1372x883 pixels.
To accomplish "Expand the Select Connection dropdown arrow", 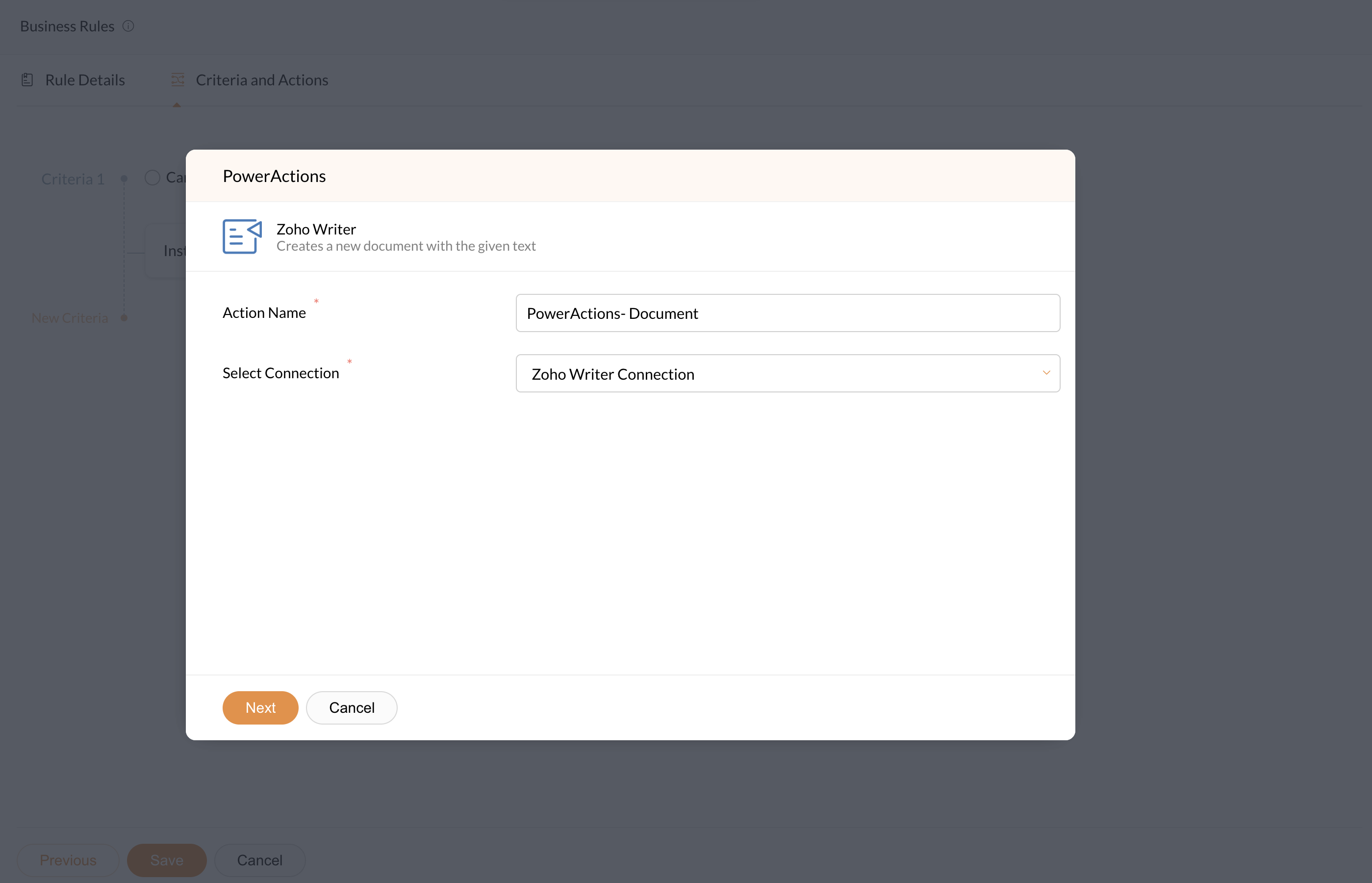I will click(x=1046, y=373).
